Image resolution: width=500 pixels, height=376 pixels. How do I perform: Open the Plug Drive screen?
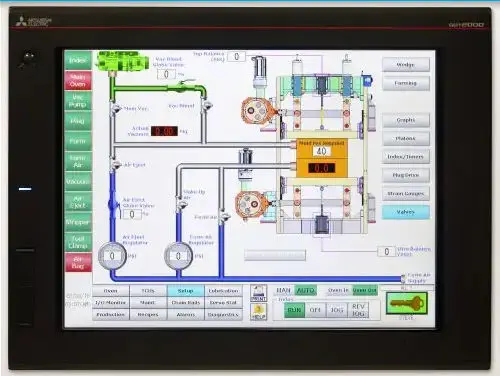[x=406, y=175]
